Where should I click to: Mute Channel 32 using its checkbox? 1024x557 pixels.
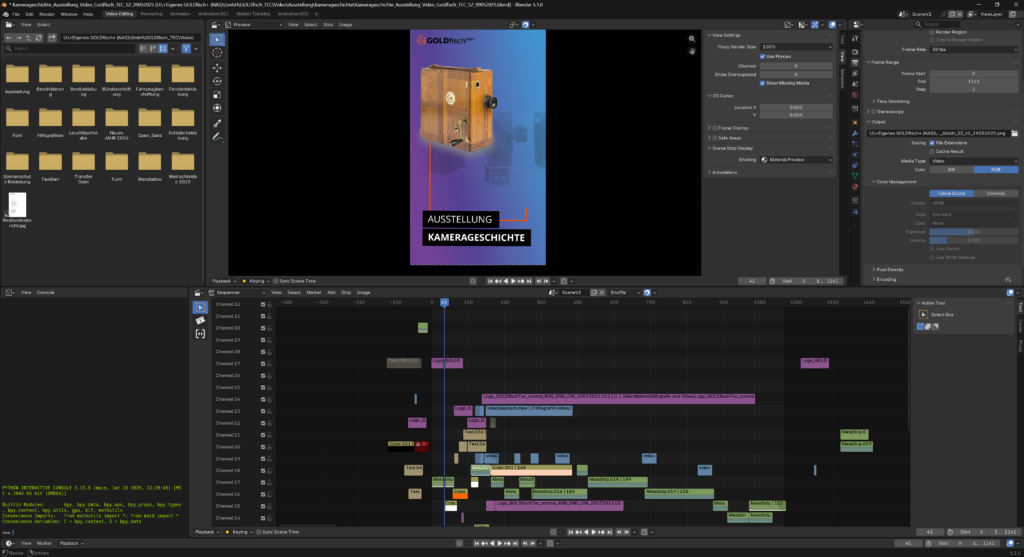[x=263, y=304]
